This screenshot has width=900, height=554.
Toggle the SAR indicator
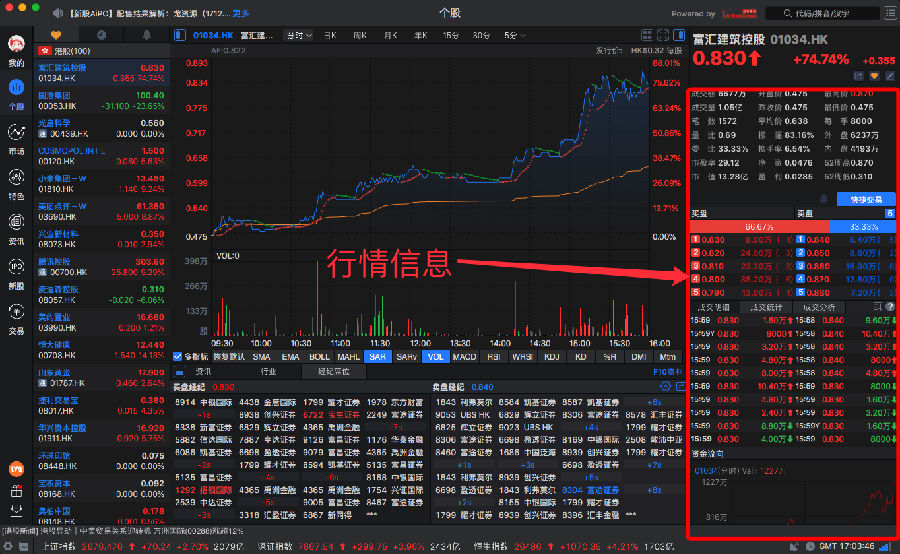tap(377, 357)
